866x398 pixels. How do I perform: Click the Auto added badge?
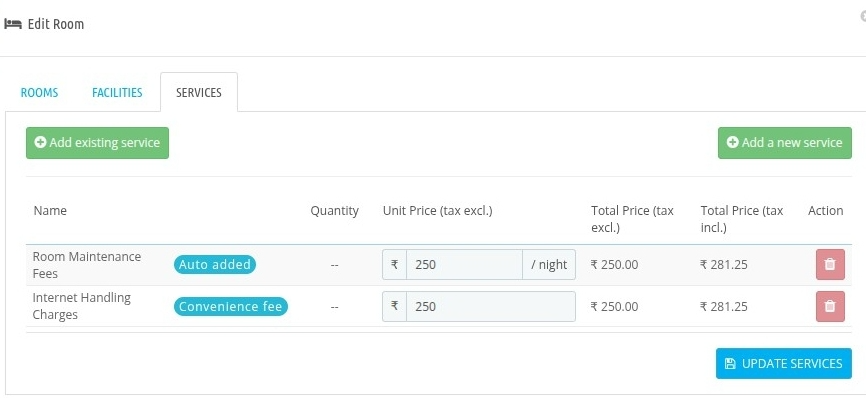pos(215,264)
